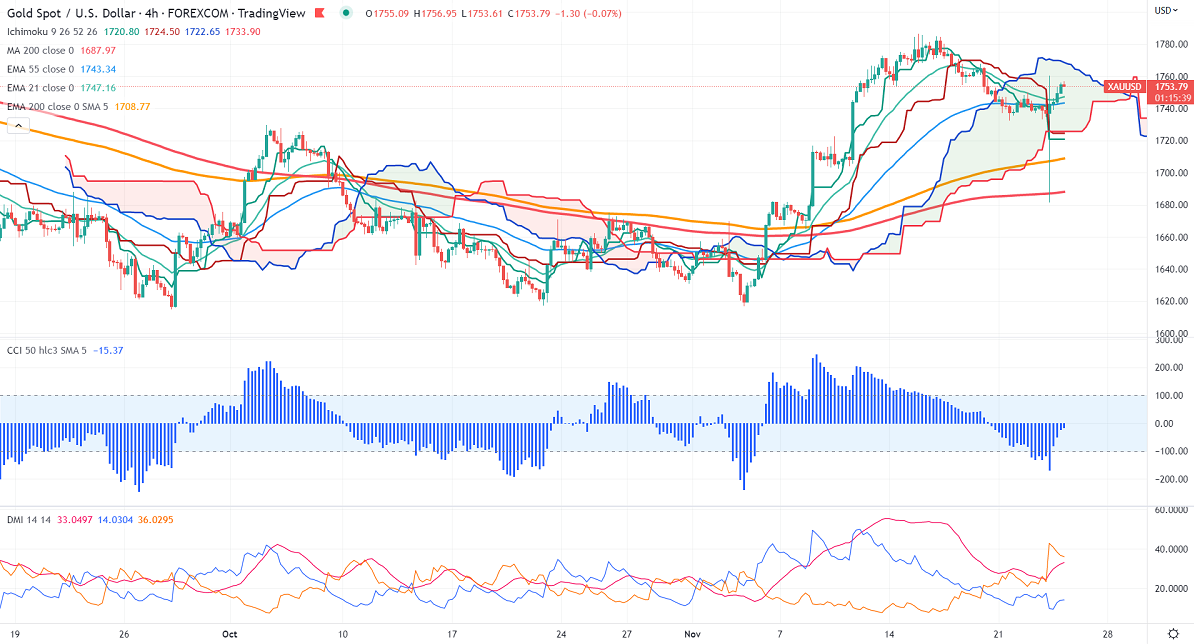The image size is (1194, 644).
Task: Click the 1620.00 price axis label
Action: point(1171,301)
